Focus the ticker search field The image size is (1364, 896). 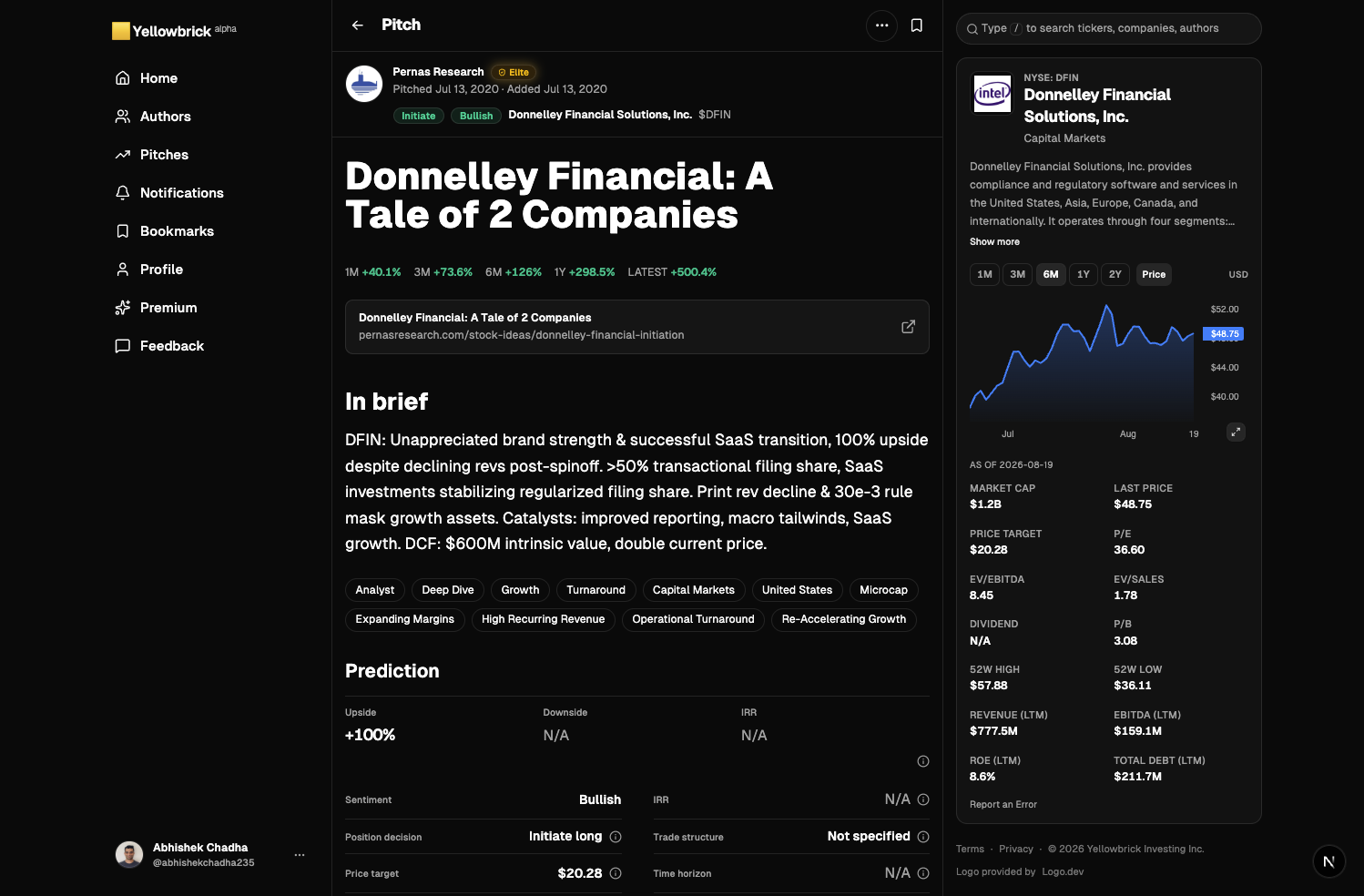[1109, 28]
